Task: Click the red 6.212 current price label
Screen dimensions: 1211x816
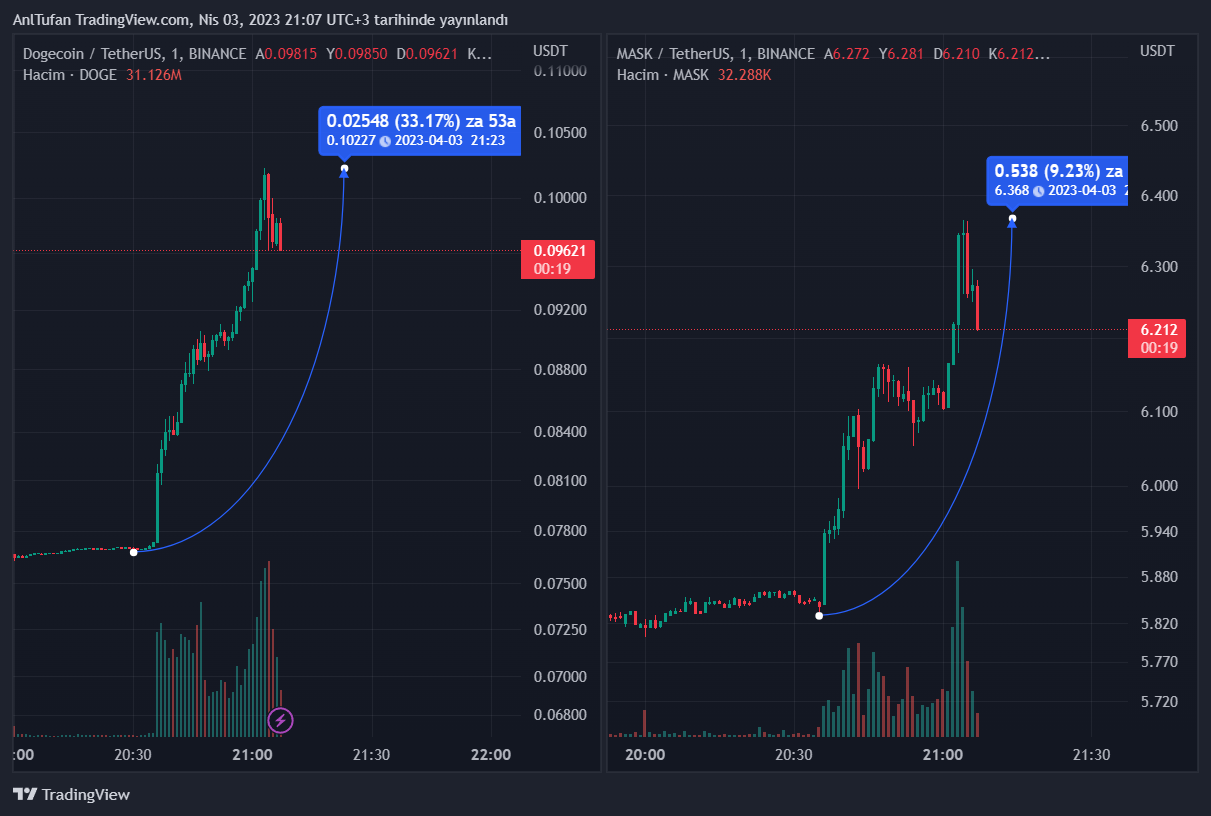Action: pos(1157,330)
